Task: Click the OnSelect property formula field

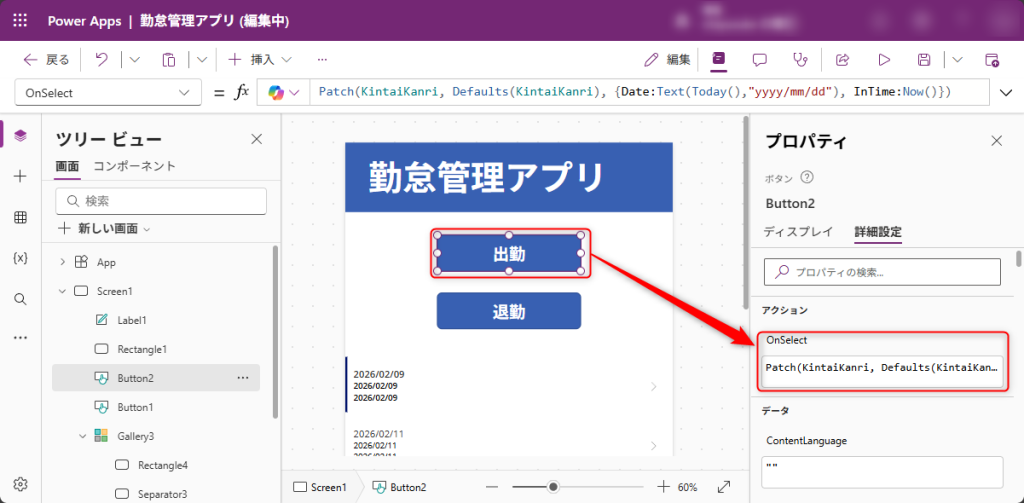Action: click(x=882, y=371)
